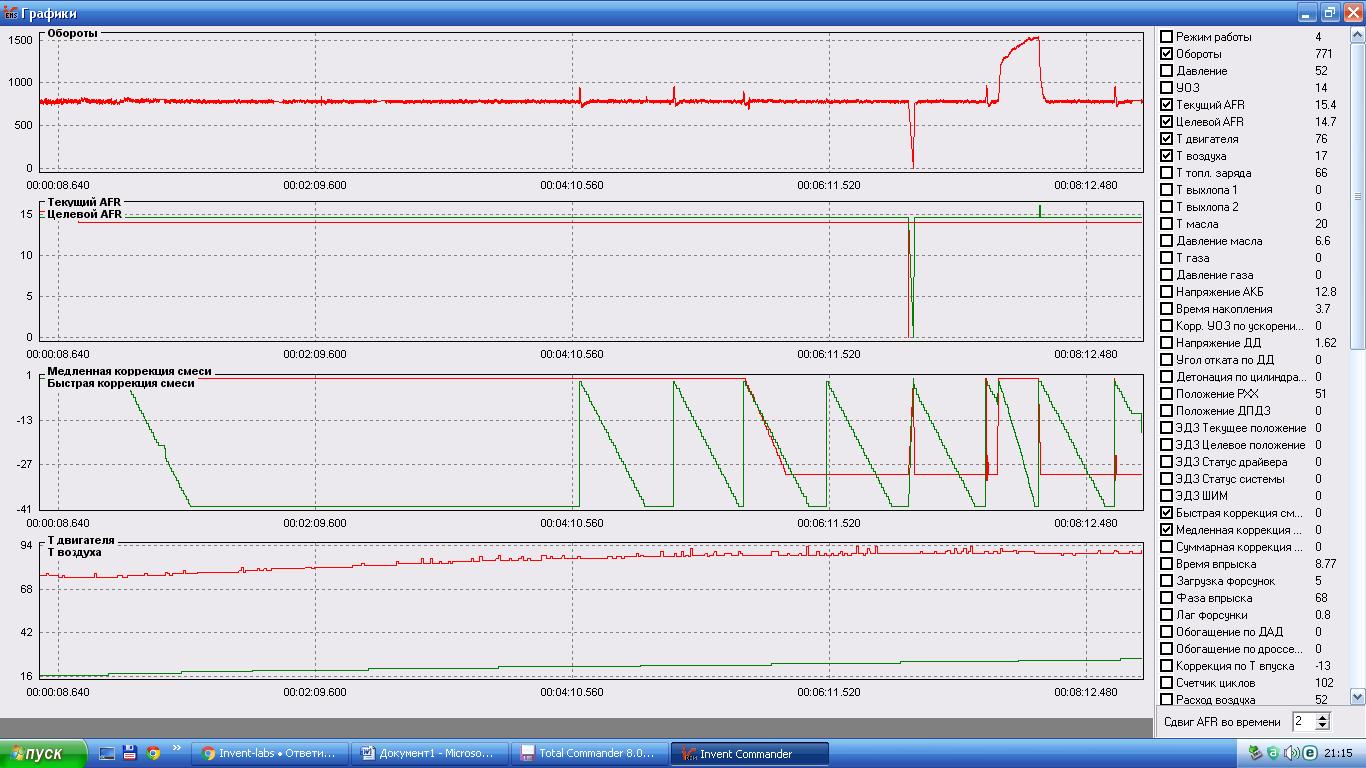This screenshot has height=768, width=1366.
Task: Click the safely remove hardware tray icon
Action: pyautogui.click(x=1255, y=753)
